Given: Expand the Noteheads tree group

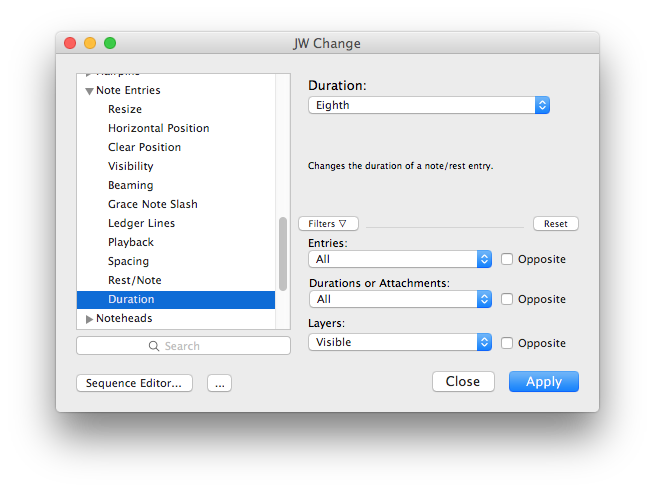Looking at the screenshot, I should click(89, 319).
